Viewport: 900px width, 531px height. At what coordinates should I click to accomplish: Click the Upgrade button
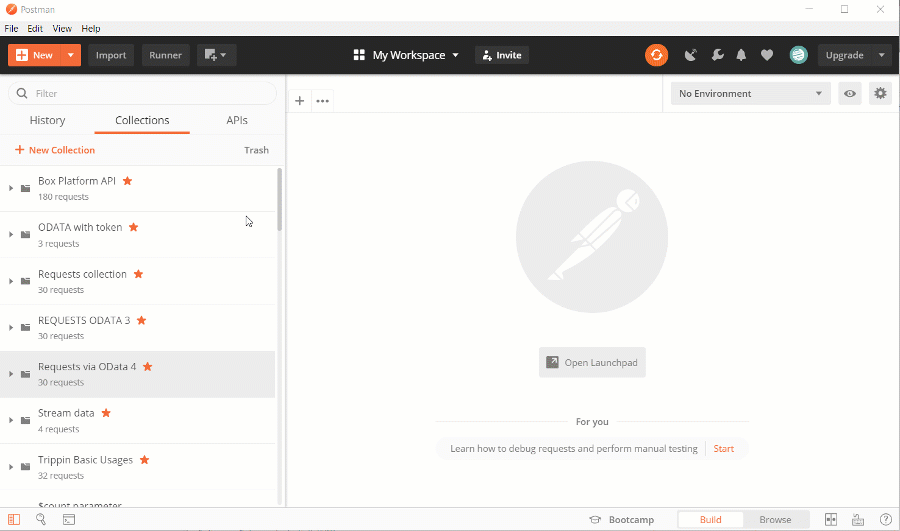pyautogui.click(x=844, y=55)
